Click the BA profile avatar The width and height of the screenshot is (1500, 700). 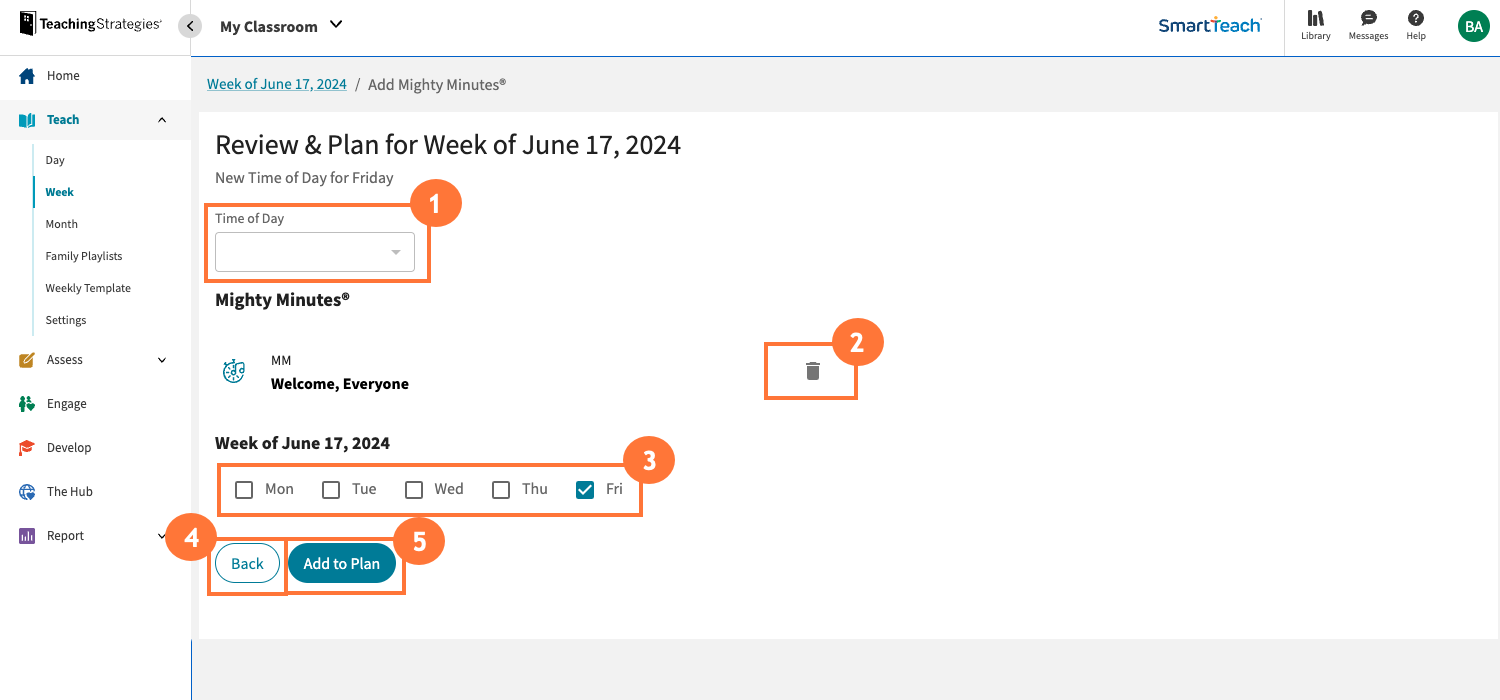point(1473,26)
